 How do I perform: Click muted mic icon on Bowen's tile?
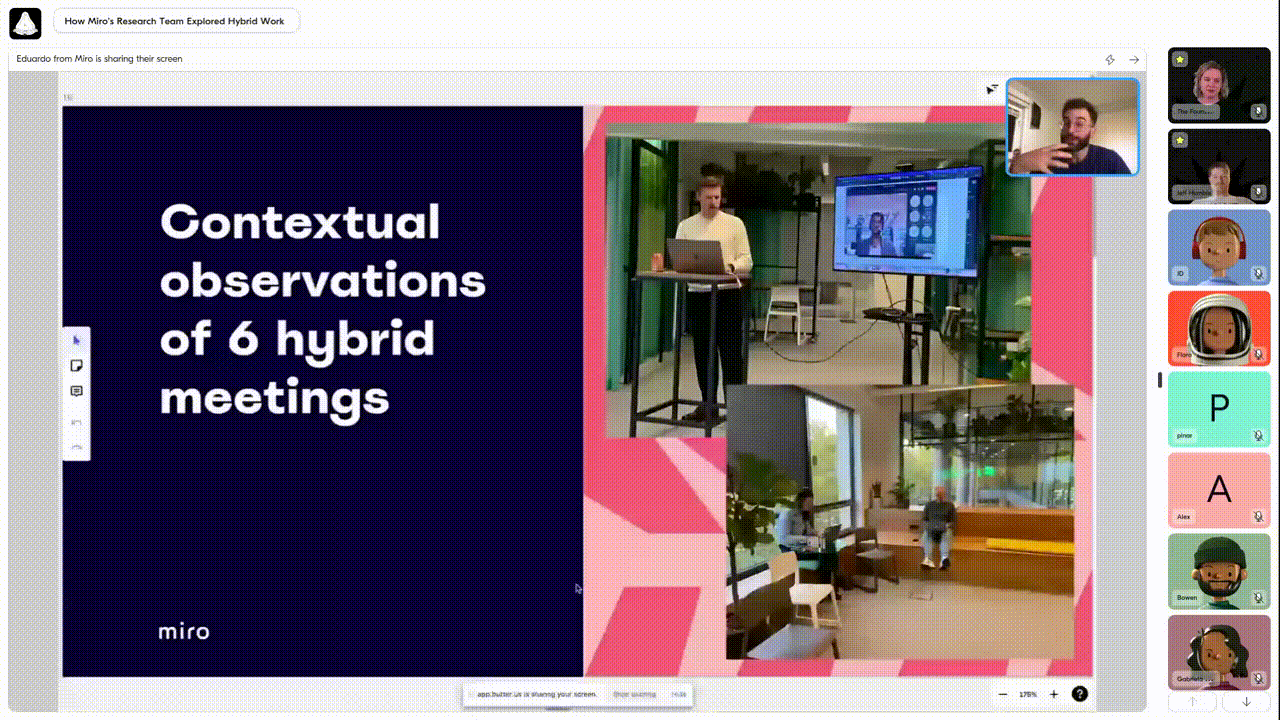click(x=1258, y=597)
